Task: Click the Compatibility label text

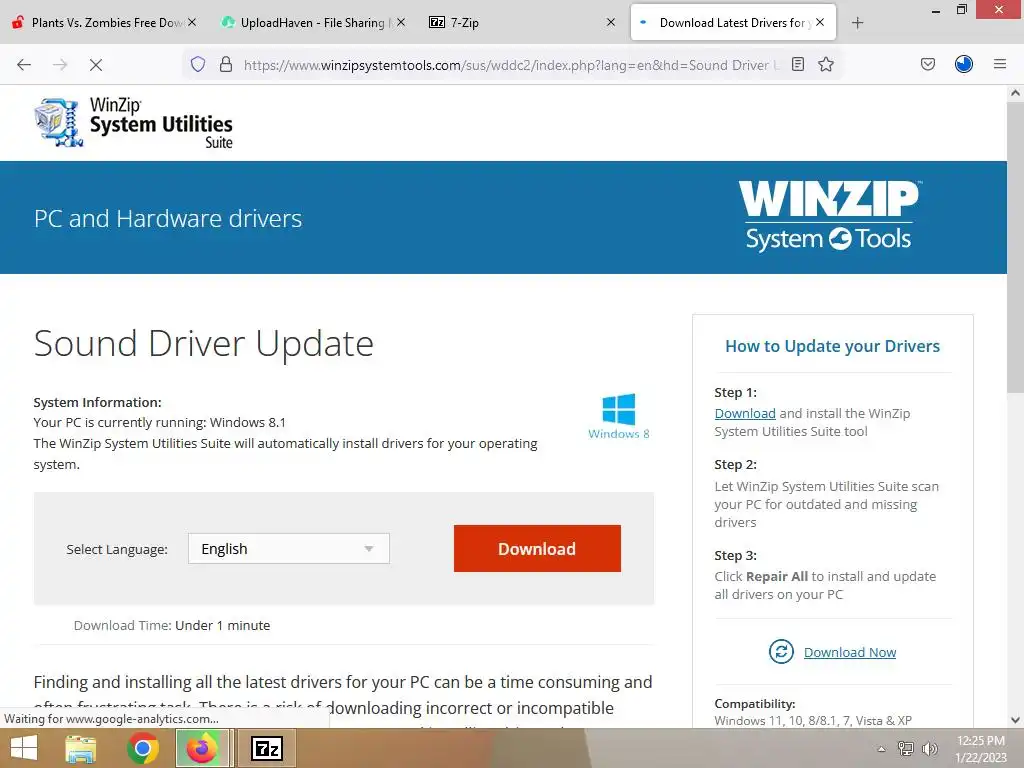Action: [754, 703]
